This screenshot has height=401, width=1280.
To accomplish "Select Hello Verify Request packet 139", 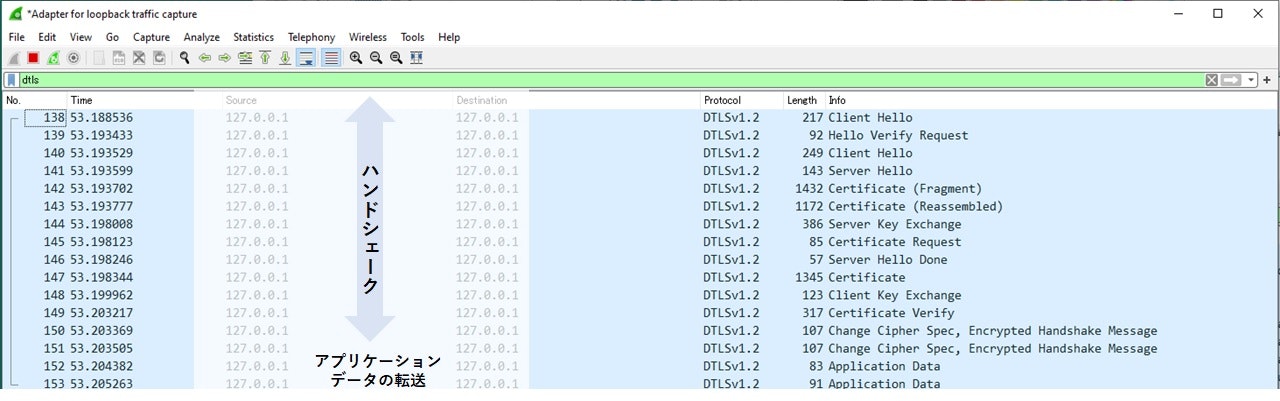I will [640, 135].
